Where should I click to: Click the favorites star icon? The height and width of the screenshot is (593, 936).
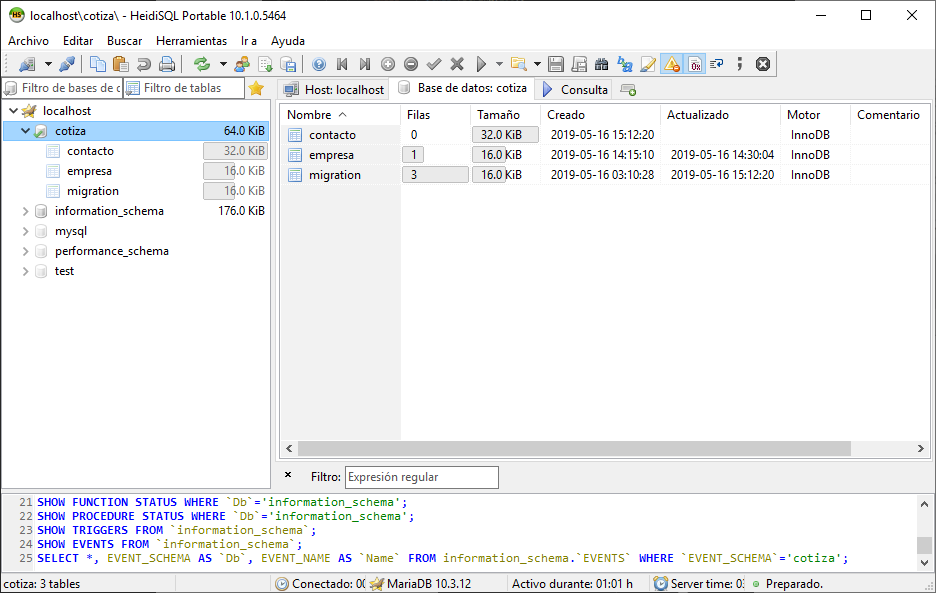click(x=256, y=88)
